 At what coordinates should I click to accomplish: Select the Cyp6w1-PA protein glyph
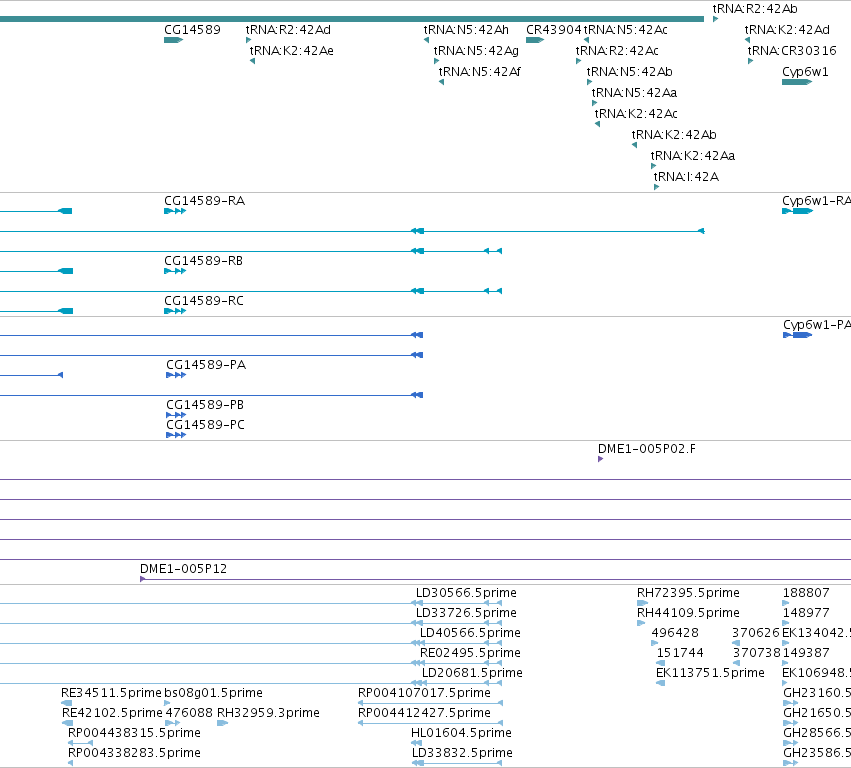[x=797, y=335]
